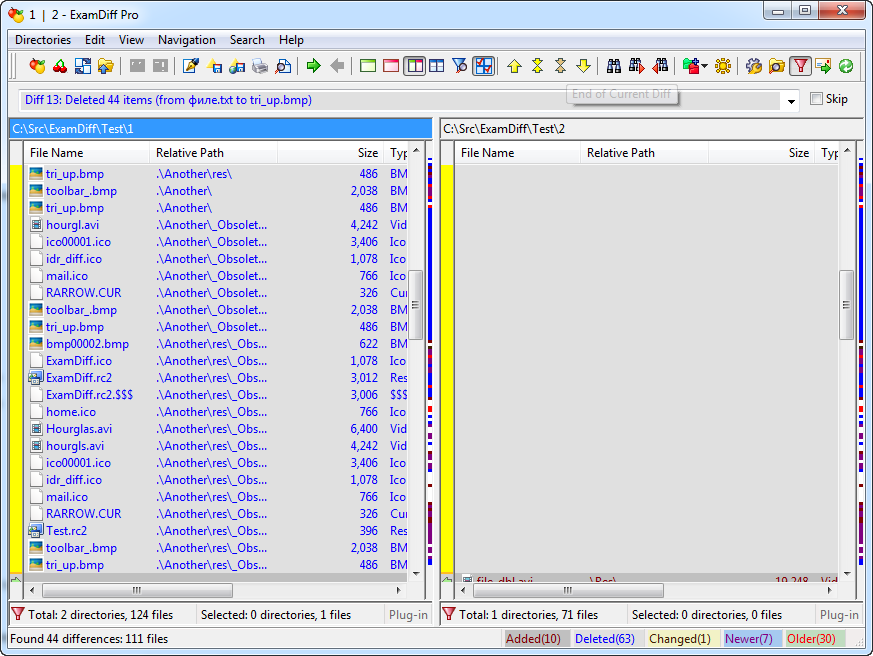This screenshot has height=656, width=873.
Task: Toggle the Deleted(63) status bar indicator
Action: point(605,639)
